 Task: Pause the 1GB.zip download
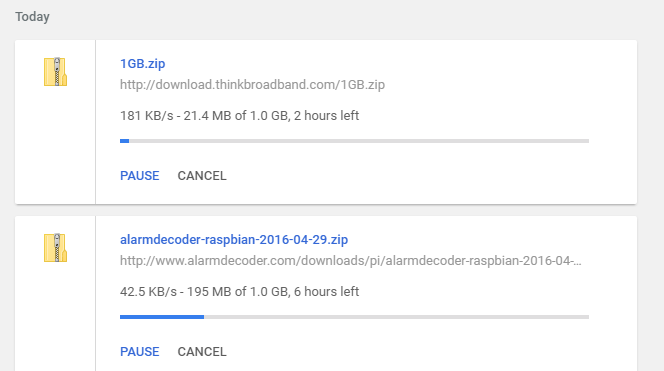click(x=140, y=176)
